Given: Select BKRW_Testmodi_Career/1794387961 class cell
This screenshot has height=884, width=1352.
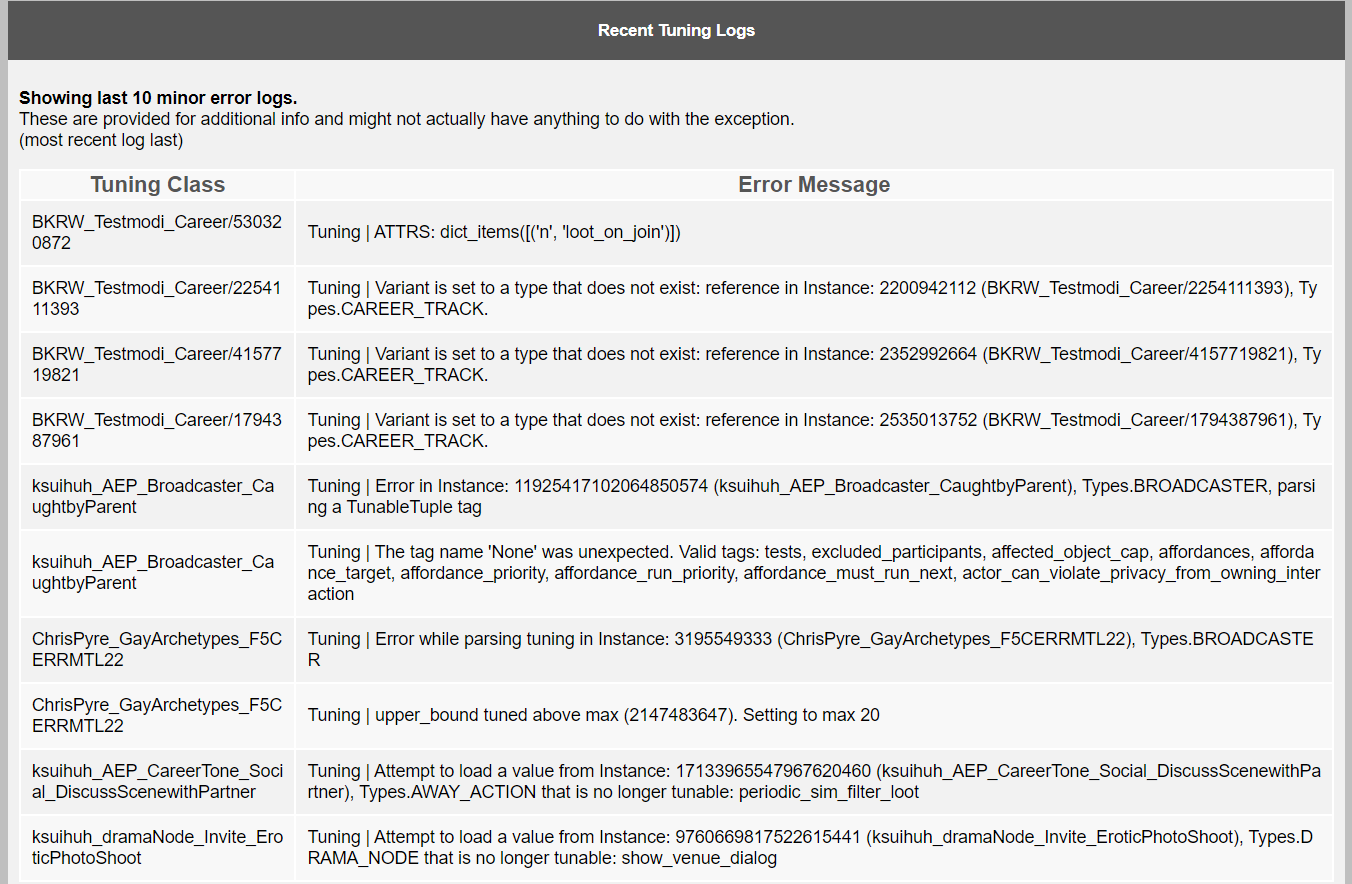Looking at the screenshot, I should click(x=158, y=431).
